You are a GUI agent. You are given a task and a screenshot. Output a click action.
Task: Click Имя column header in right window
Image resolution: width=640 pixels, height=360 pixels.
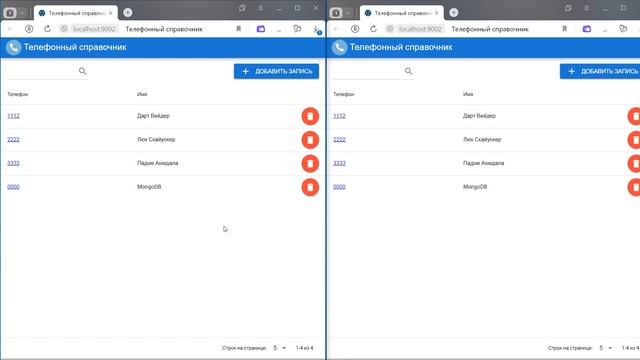coord(468,94)
